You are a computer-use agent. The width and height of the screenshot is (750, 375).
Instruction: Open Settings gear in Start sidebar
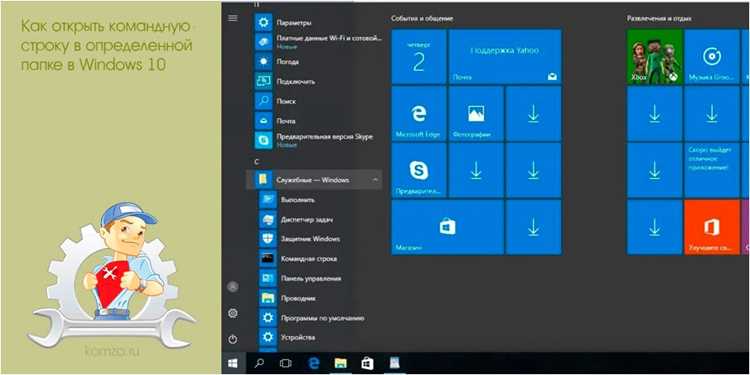coord(233,313)
